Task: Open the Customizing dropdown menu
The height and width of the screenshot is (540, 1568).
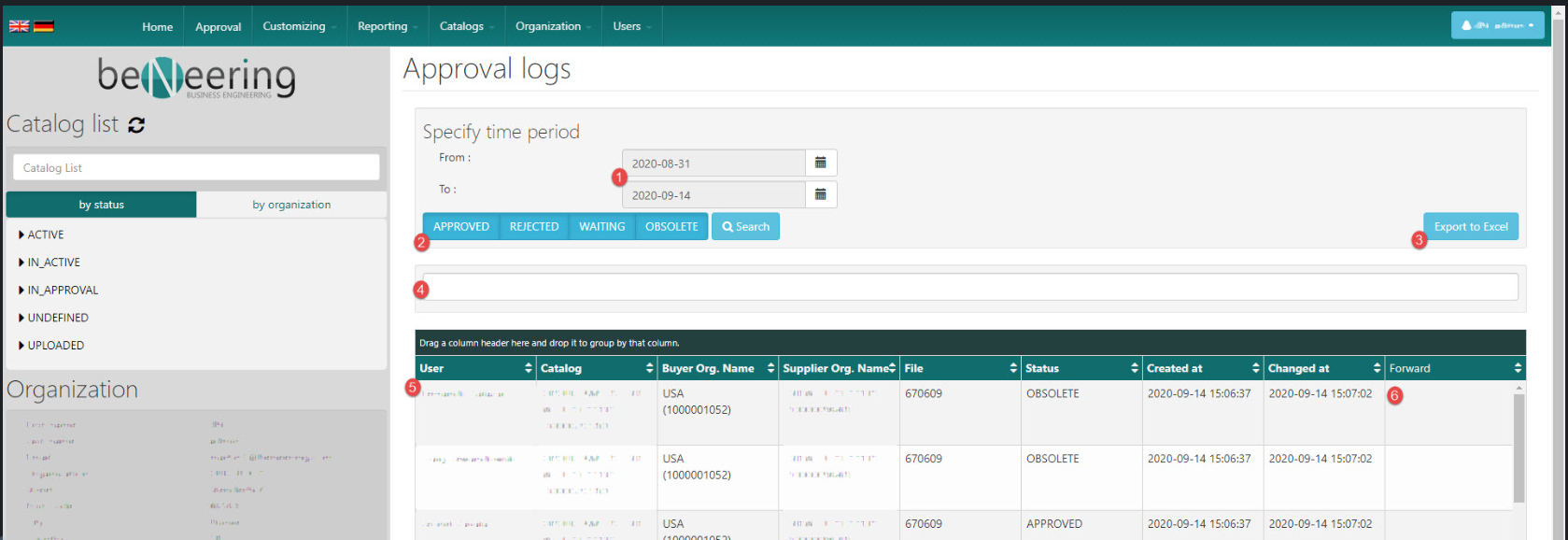Action: point(299,26)
